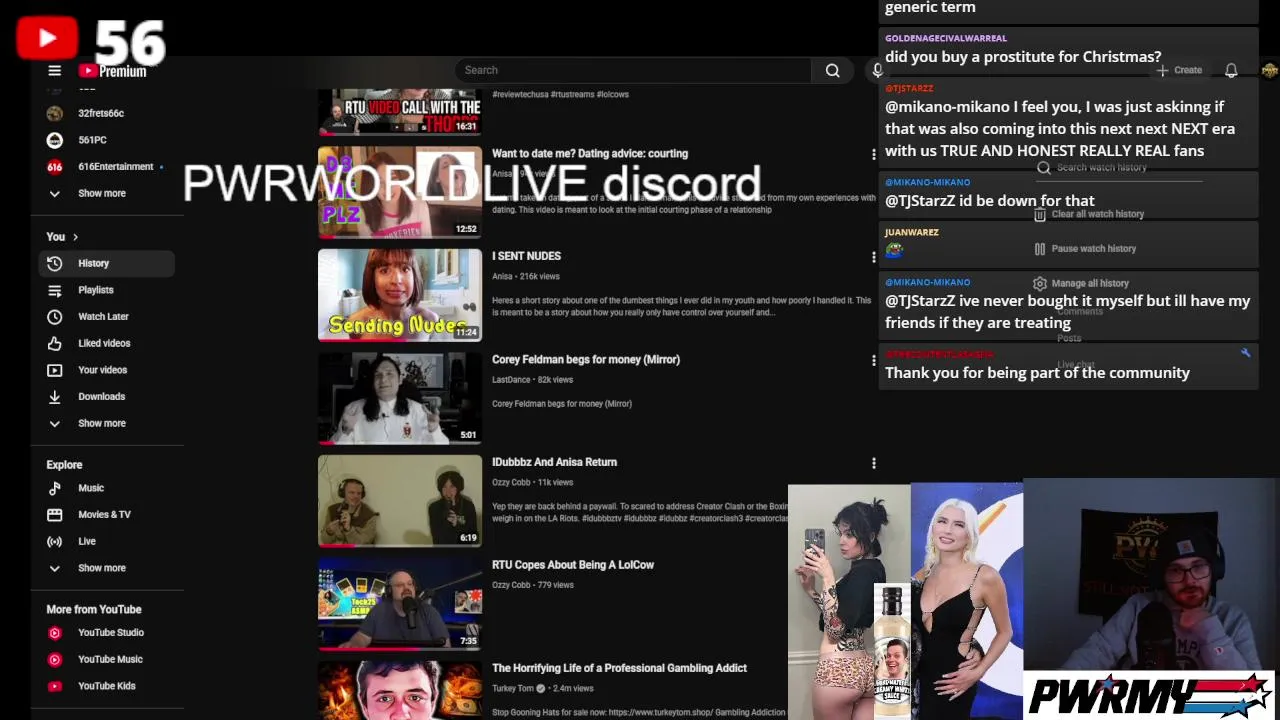Select History in the sidebar
The width and height of the screenshot is (1280, 720).
point(107,263)
